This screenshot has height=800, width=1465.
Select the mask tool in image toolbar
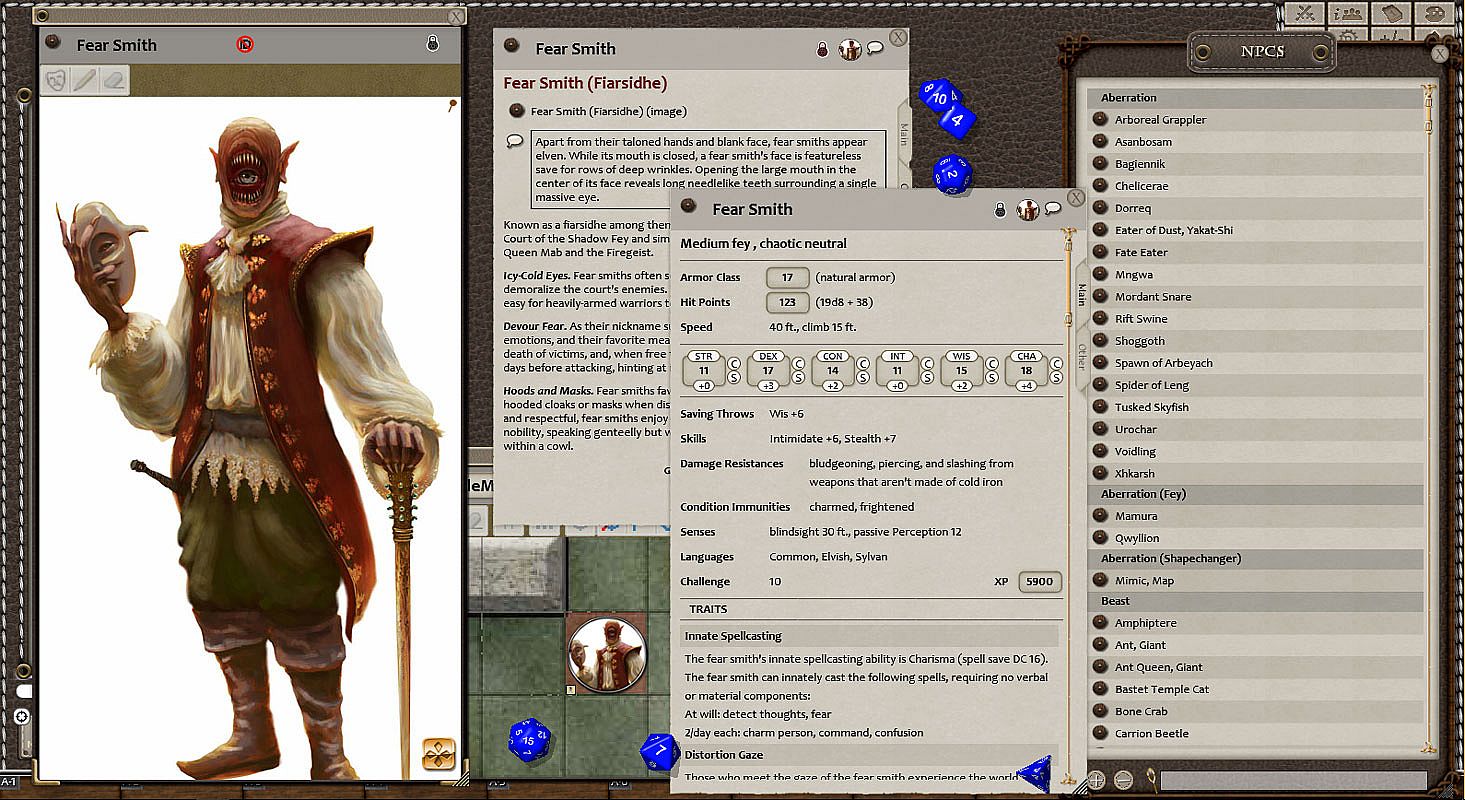pyautogui.click(x=56, y=79)
